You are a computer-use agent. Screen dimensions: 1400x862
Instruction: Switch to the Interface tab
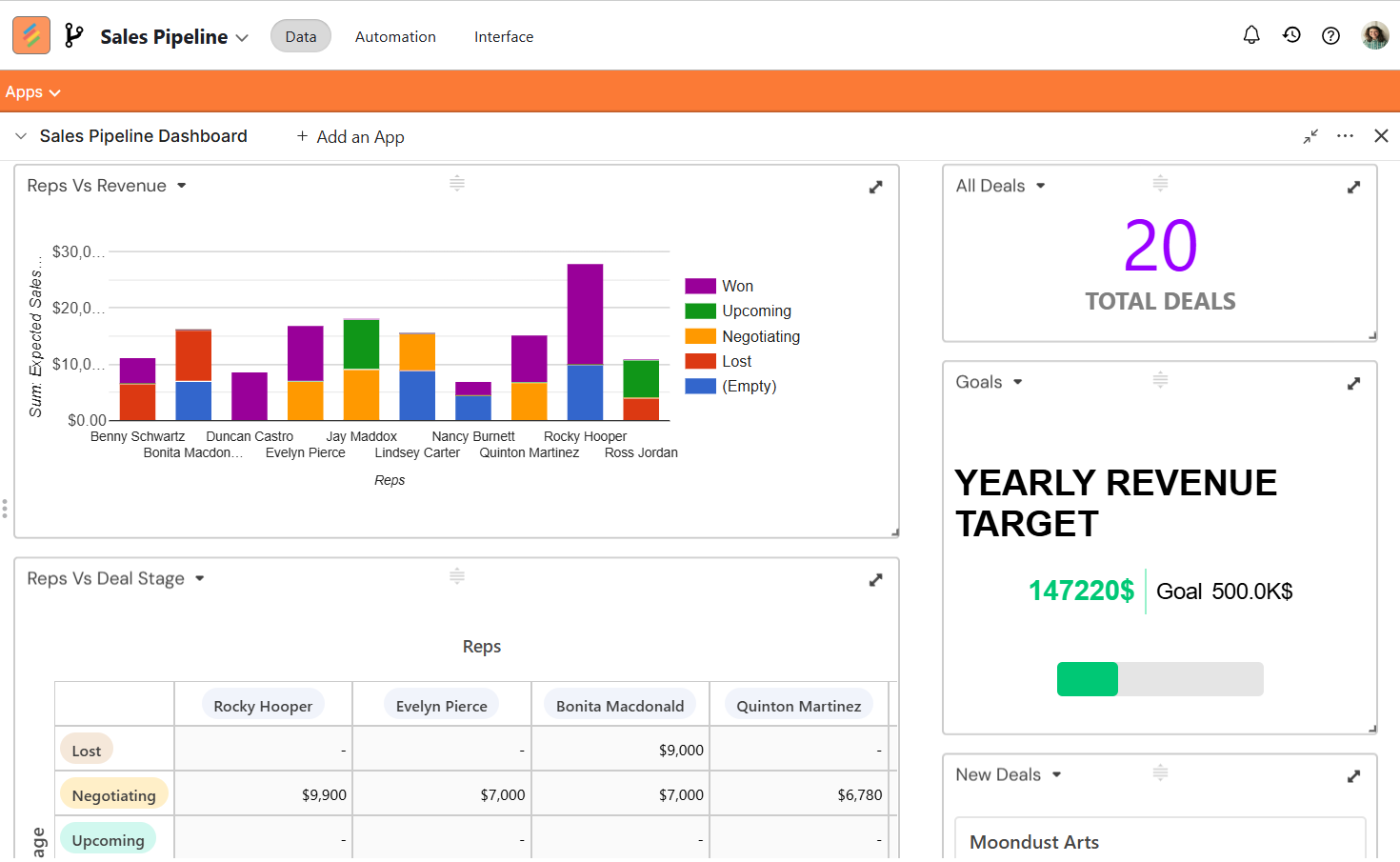coord(504,36)
